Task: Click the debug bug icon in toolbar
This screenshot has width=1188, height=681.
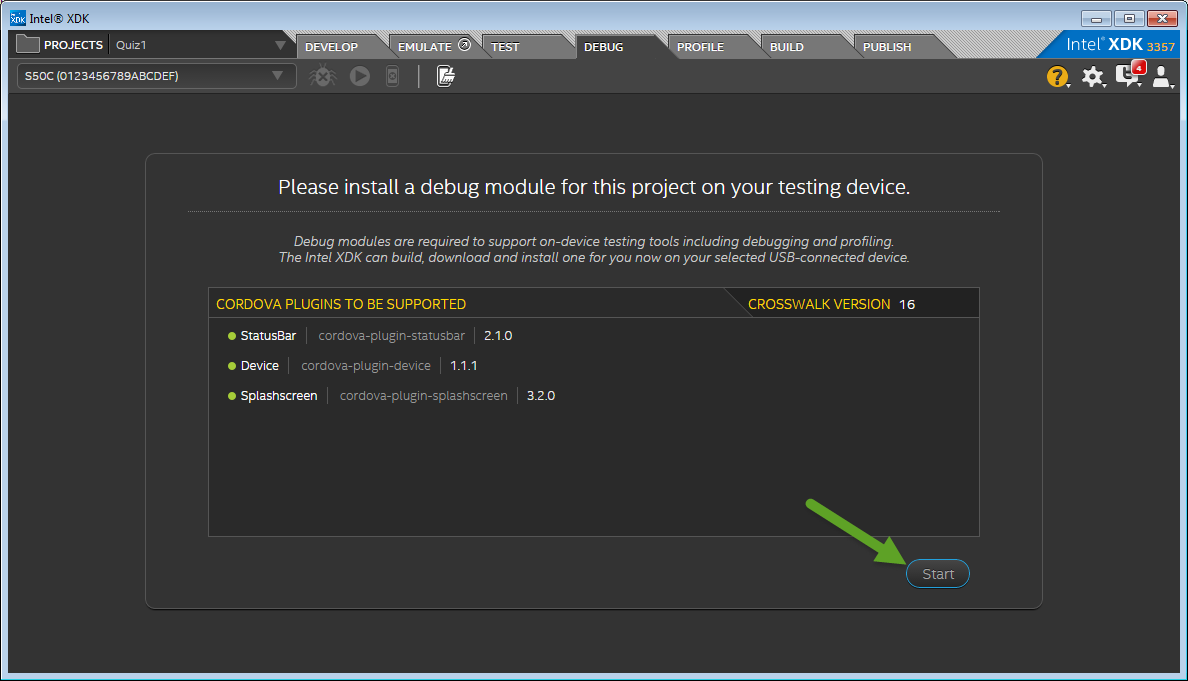Action: tap(322, 76)
